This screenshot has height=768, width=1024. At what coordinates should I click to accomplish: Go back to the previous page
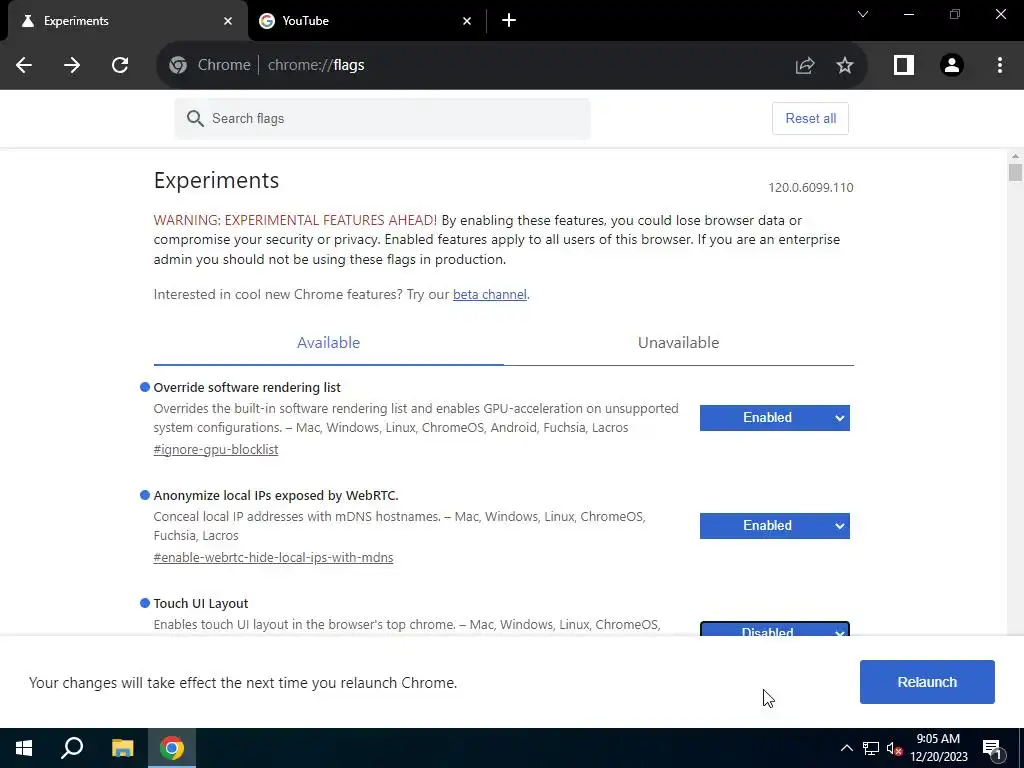24,65
